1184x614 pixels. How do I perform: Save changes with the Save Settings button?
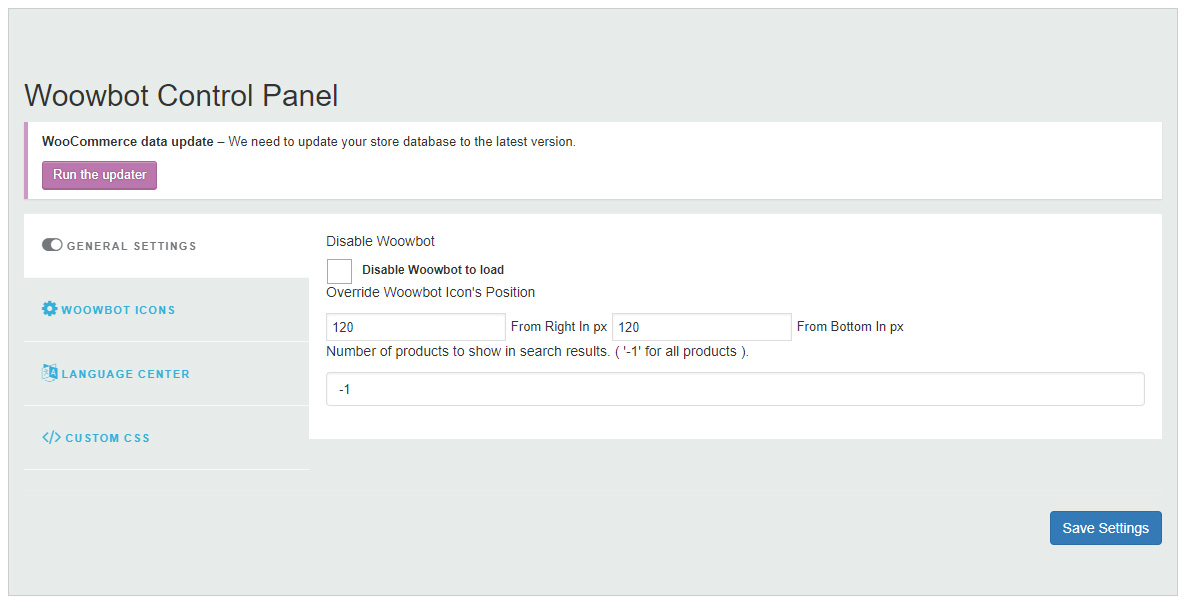click(1105, 528)
